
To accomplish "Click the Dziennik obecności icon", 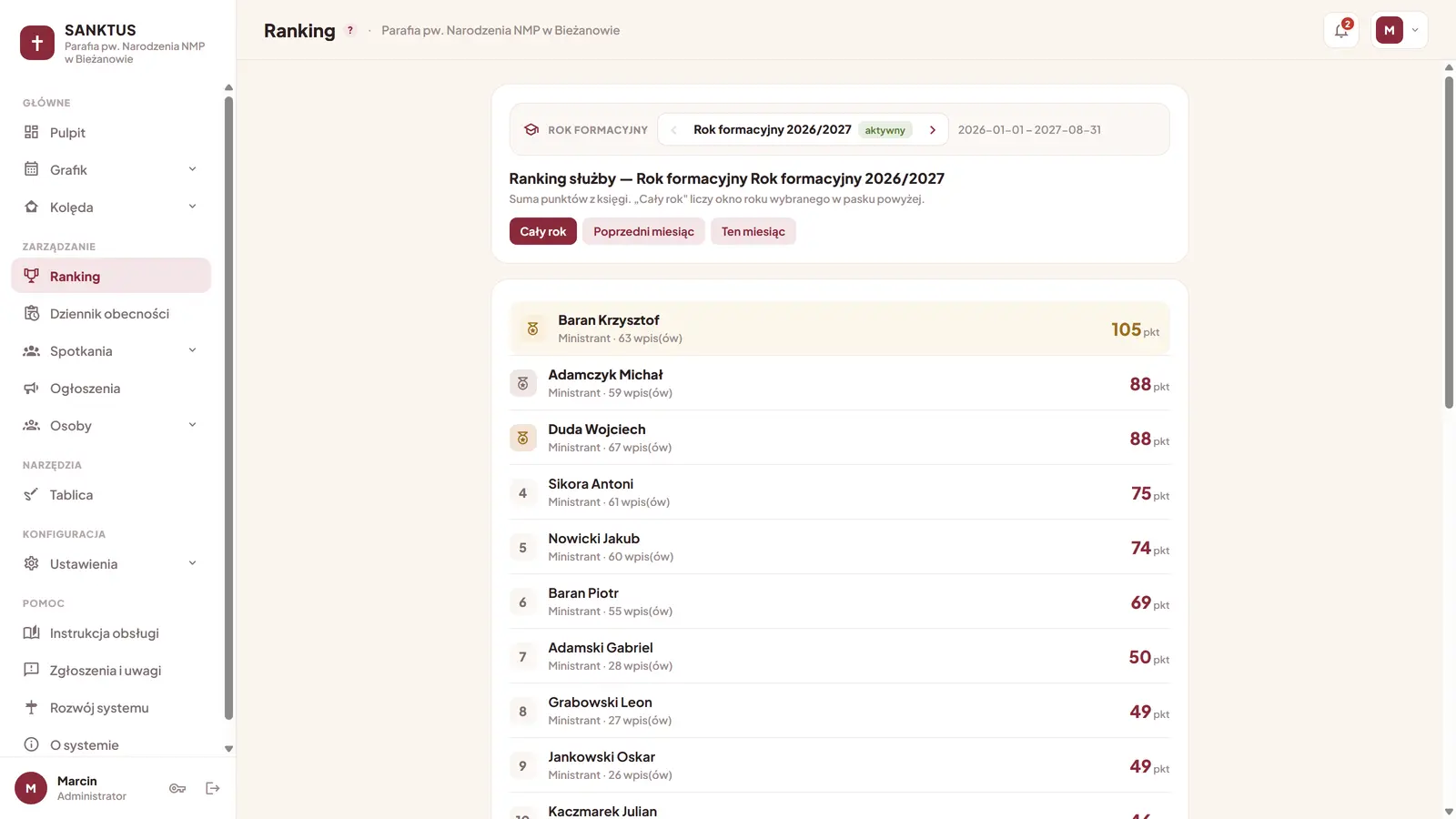I will point(31,313).
